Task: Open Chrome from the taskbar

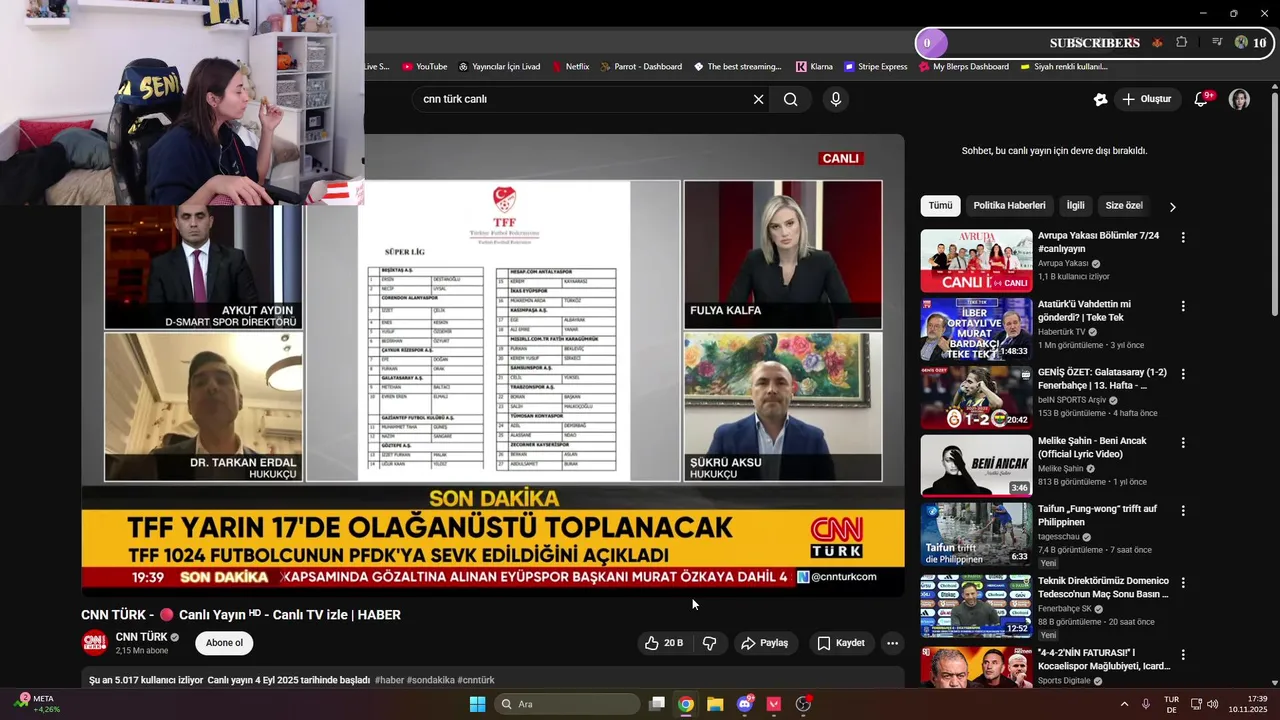Action: tap(686, 704)
